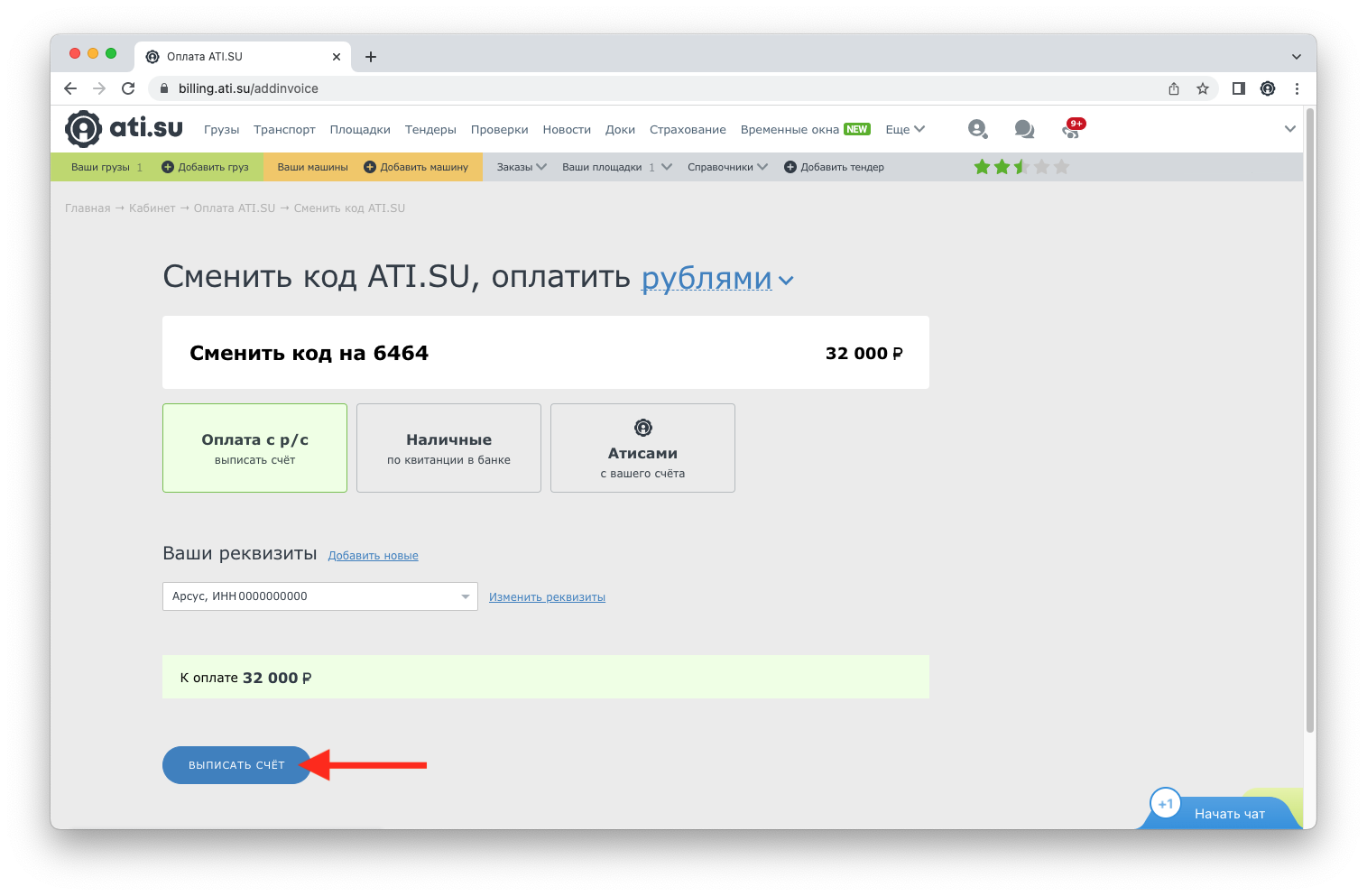Open the Грузы menu
Screen dimensions: 1367x896
click(221, 129)
